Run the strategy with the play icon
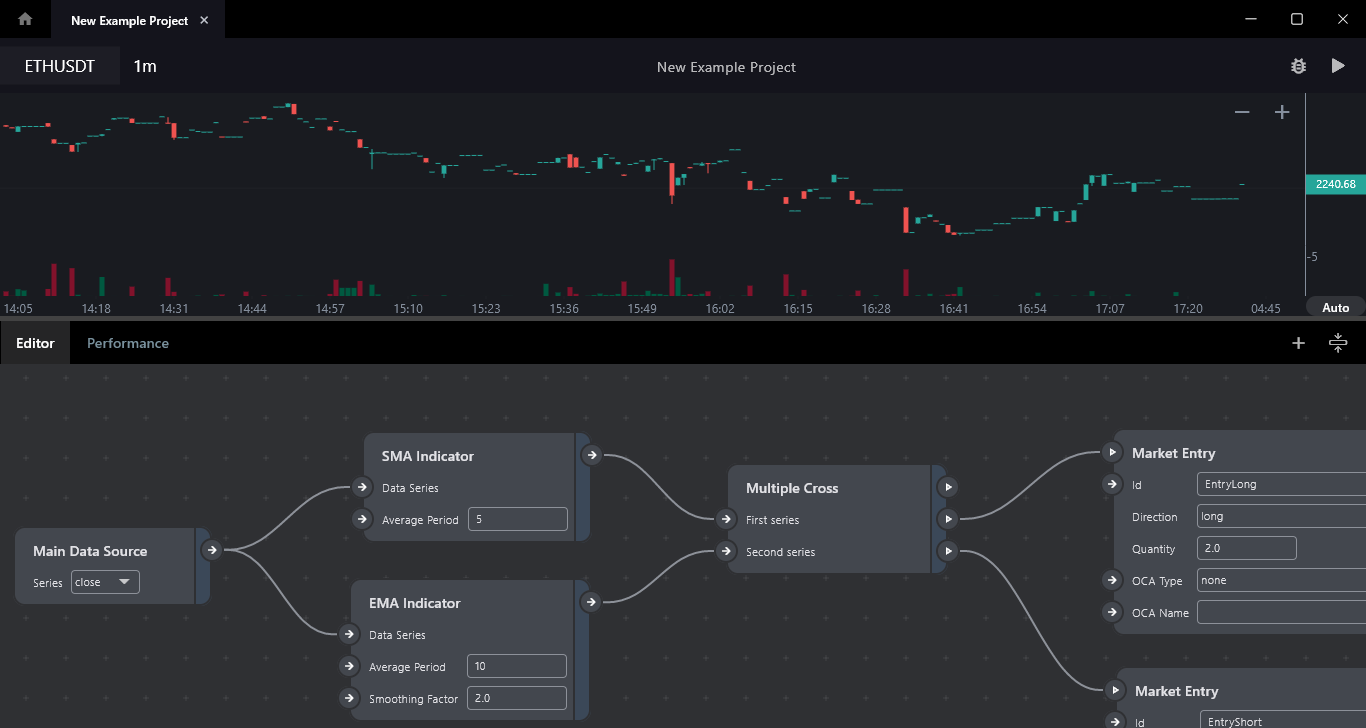Screen dimensions: 1366x728 1338,66
